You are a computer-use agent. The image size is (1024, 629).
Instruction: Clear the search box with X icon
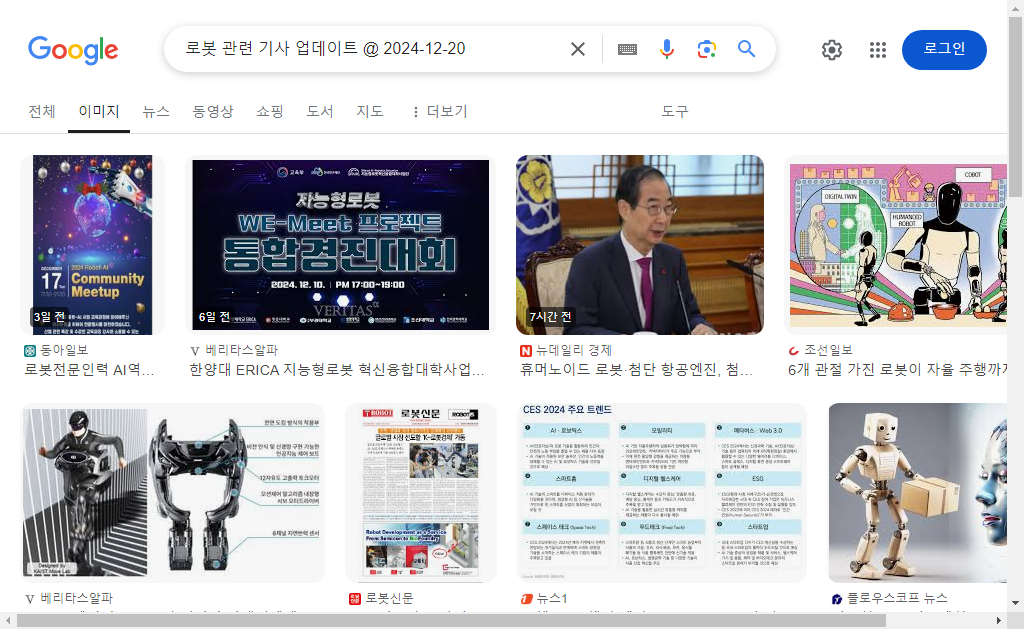click(577, 49)
